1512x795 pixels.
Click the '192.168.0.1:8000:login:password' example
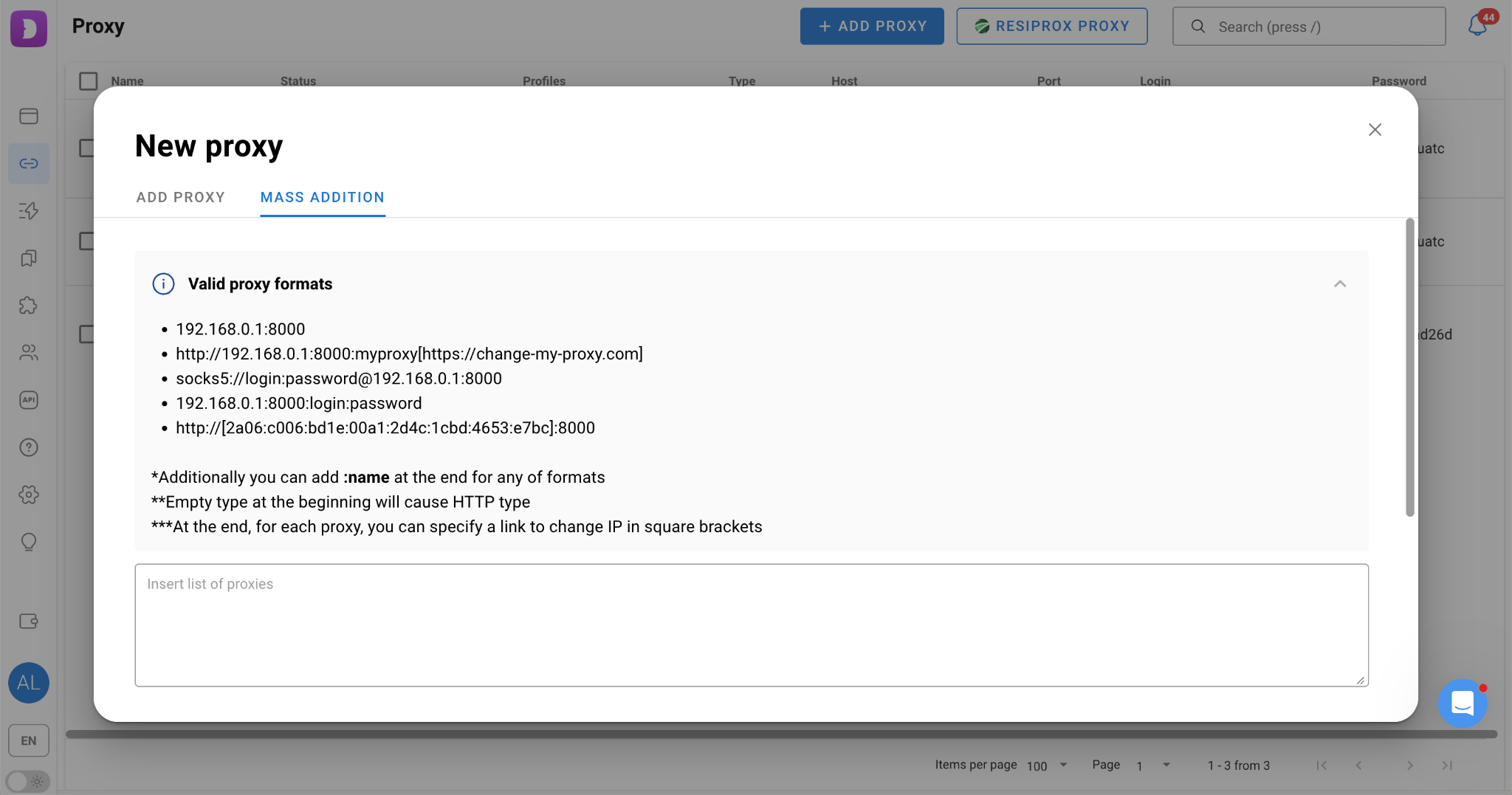point(299,404)
